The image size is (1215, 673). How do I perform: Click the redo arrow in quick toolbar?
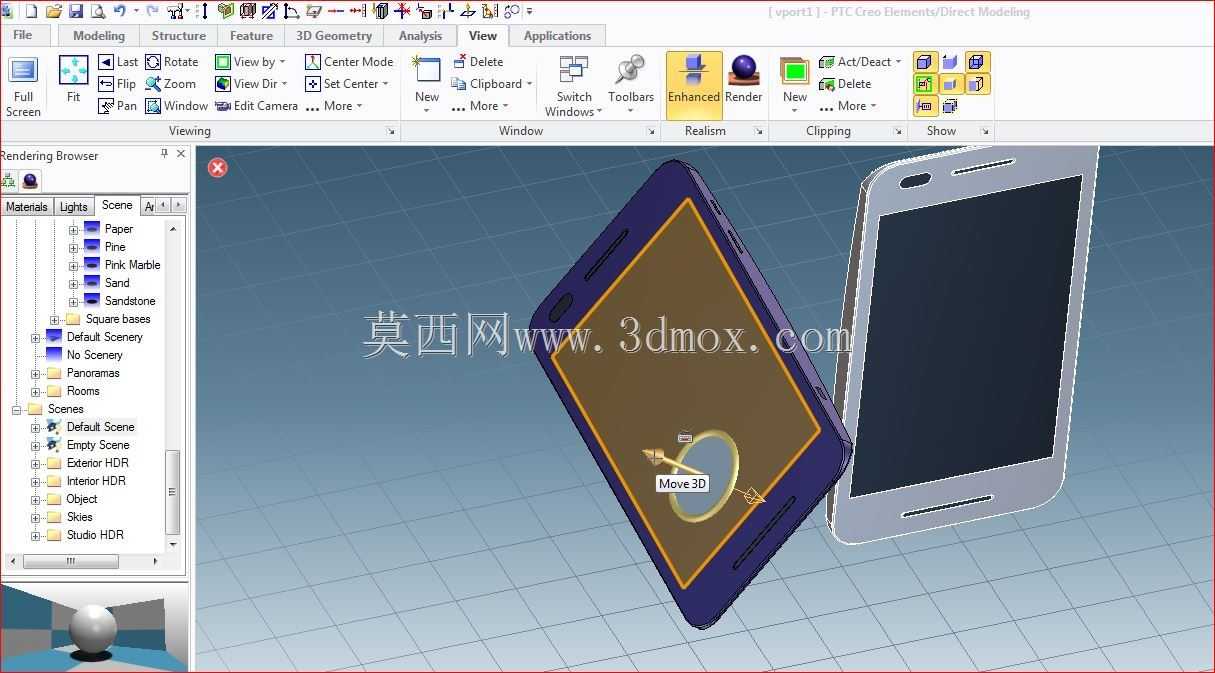[152, 12]
